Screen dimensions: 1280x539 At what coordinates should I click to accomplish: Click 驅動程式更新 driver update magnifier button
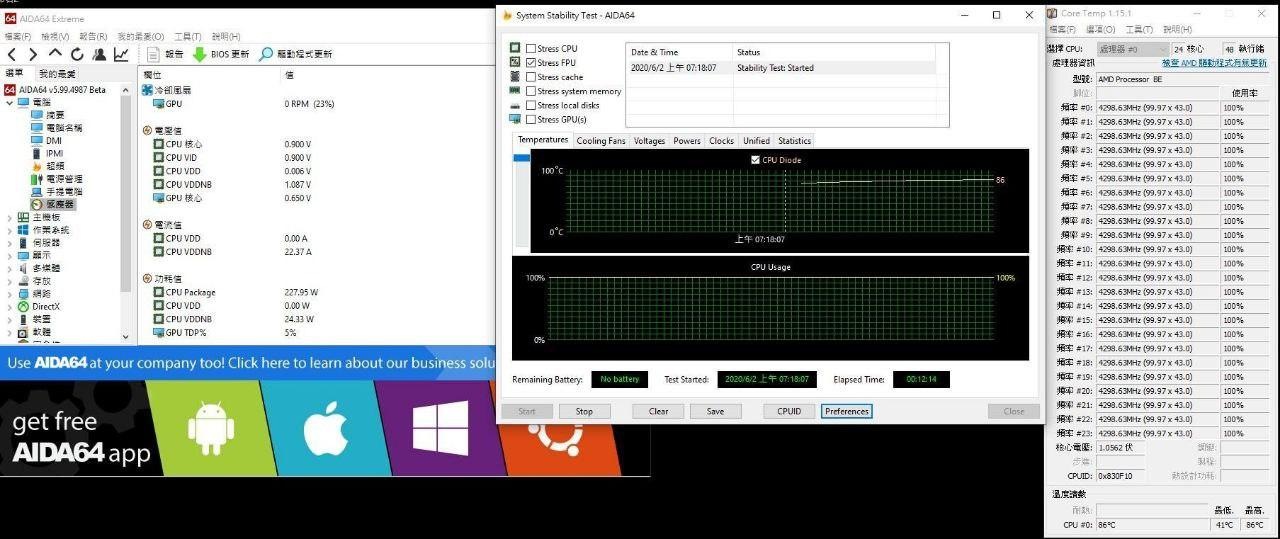click(295, 54)
